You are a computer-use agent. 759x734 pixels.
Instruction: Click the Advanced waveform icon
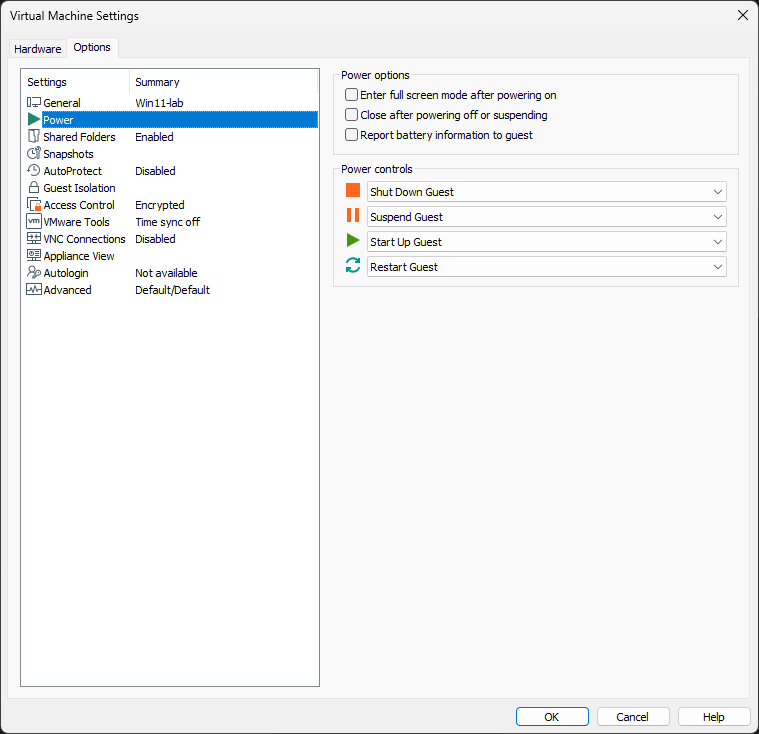pyautogui.click(x=34, y=290)
